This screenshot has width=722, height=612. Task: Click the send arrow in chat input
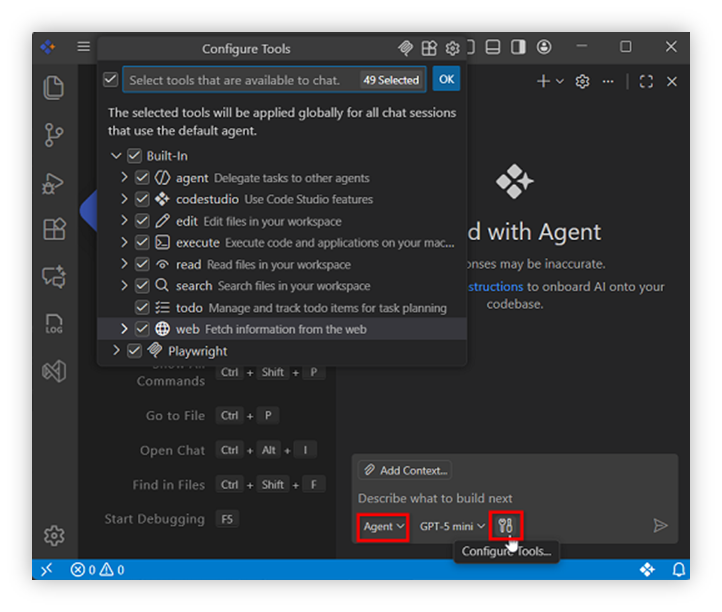pos(660,526)
